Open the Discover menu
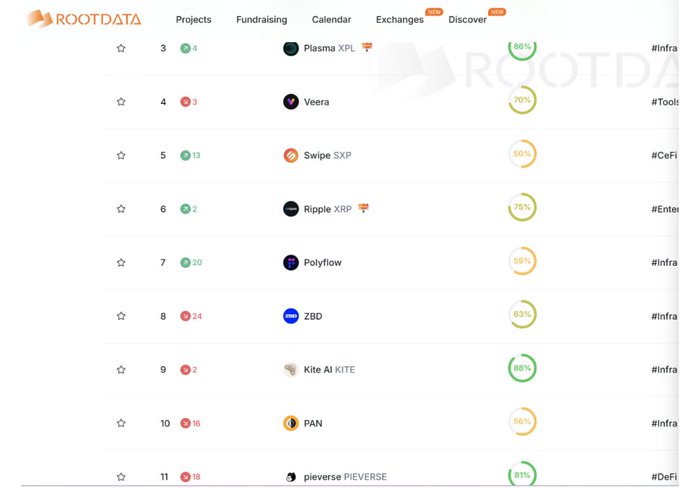Image resolution: width=680 pixels, height=488 pixels. click(468, 20)
